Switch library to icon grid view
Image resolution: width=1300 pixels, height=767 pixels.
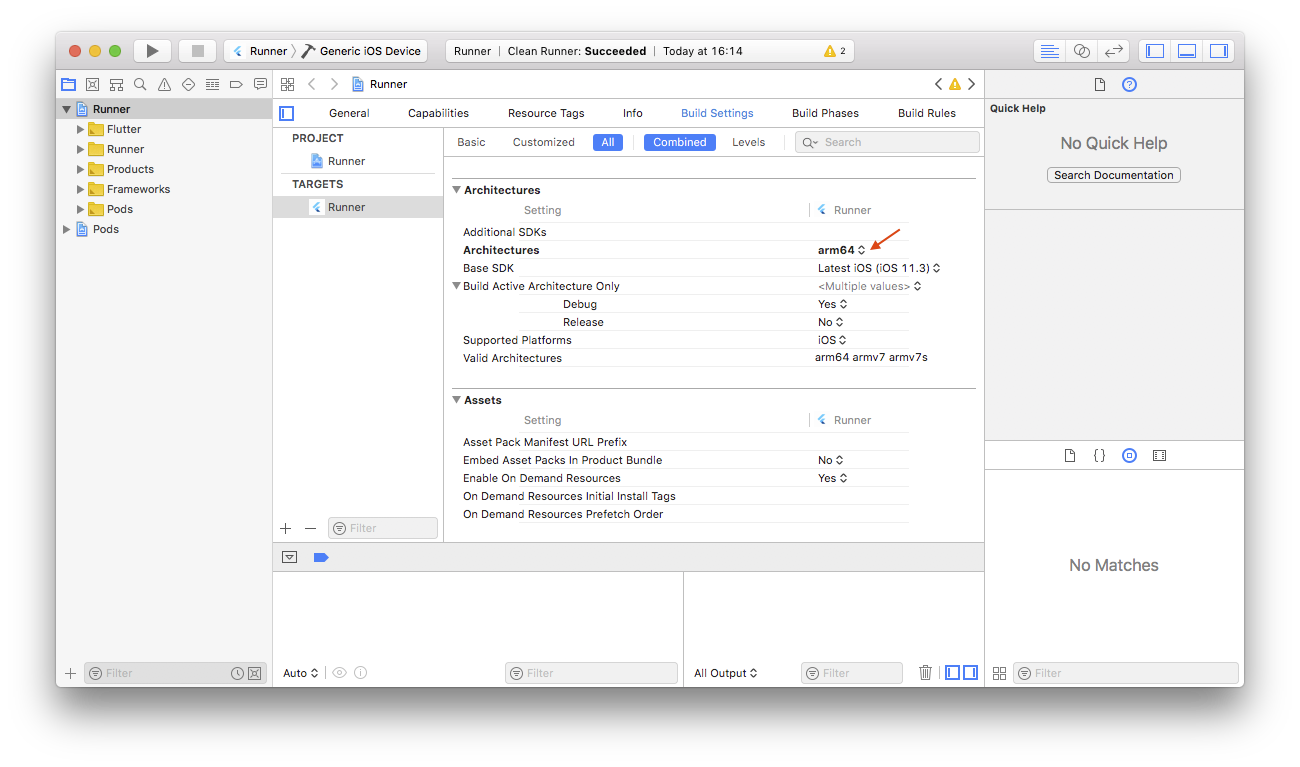tap(999, 674)
